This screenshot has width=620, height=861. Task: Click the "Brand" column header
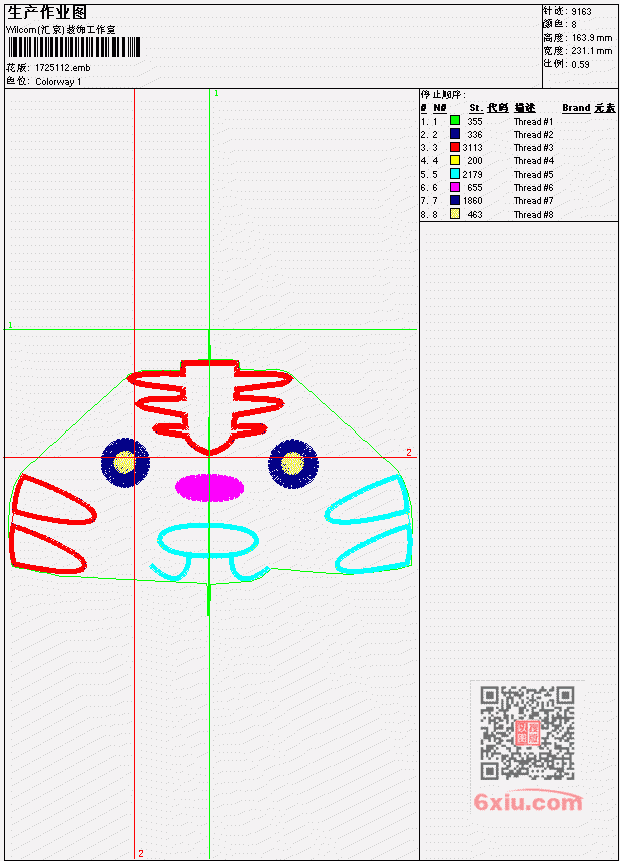576,108
